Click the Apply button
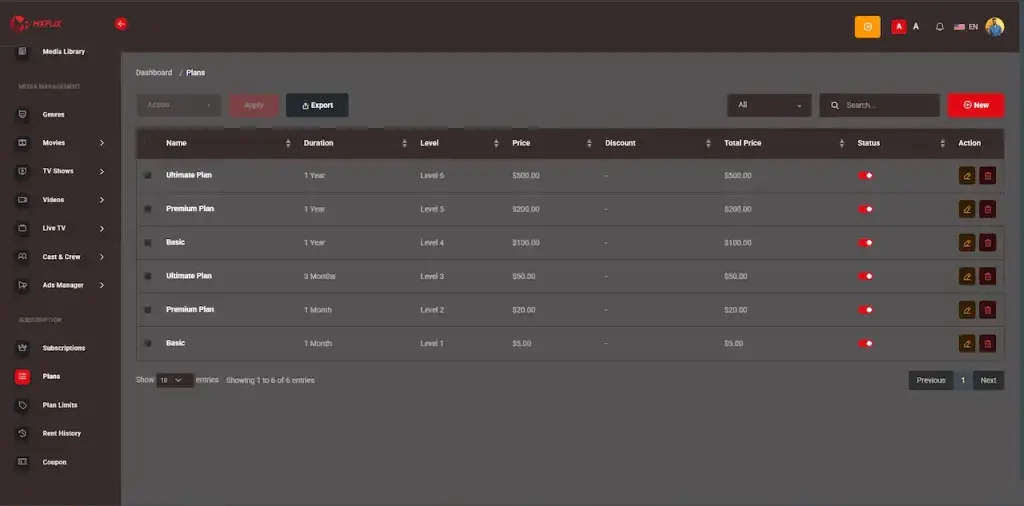This screenshot has height=506, width=1024. click(253, 105)
